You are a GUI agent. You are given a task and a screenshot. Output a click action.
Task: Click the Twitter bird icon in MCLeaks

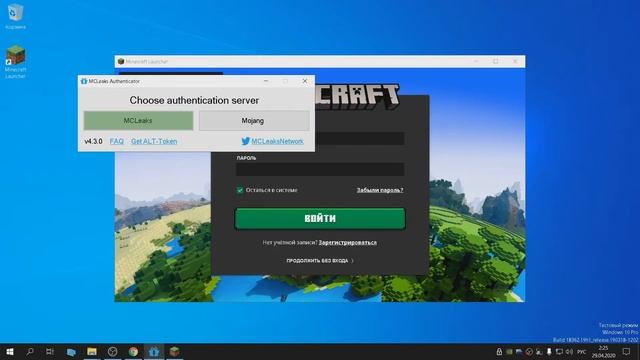tap(245, 141)
